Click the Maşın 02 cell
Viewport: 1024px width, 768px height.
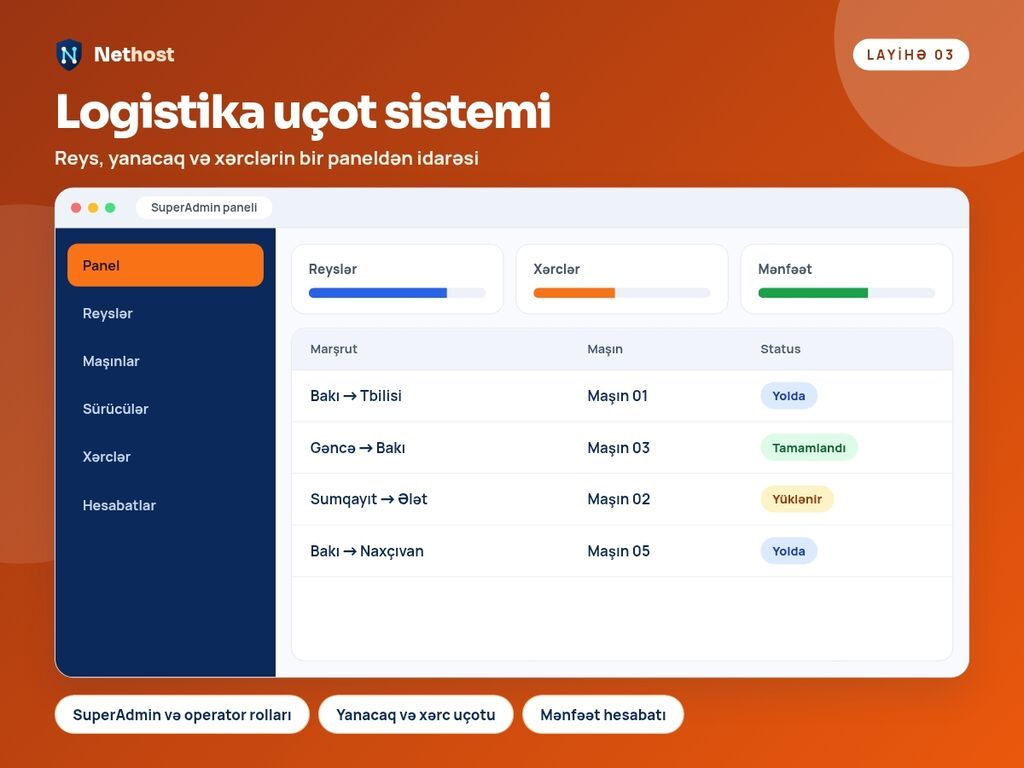(618, 499)
